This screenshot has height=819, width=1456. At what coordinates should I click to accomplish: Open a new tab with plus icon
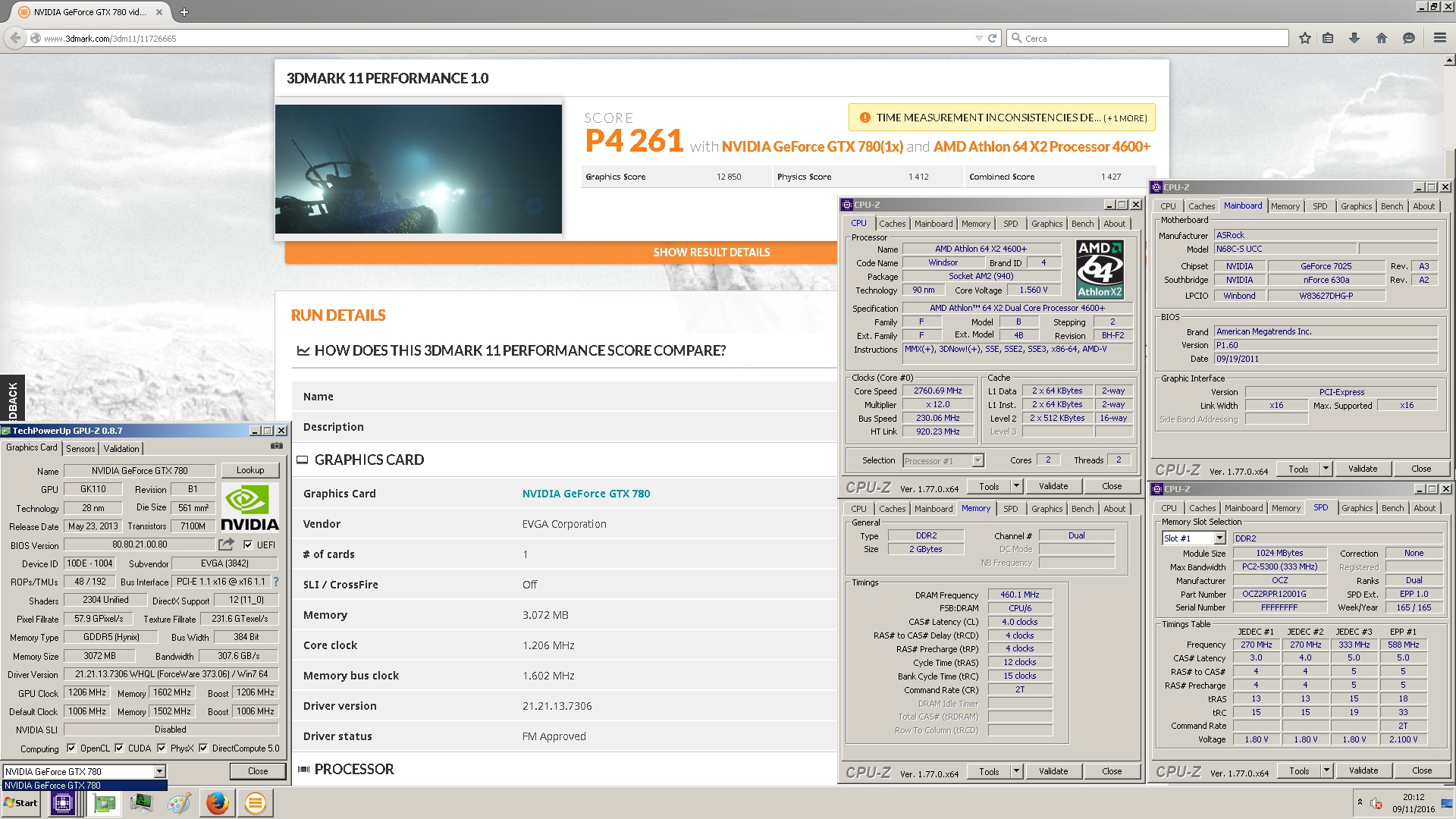(184, 12)
